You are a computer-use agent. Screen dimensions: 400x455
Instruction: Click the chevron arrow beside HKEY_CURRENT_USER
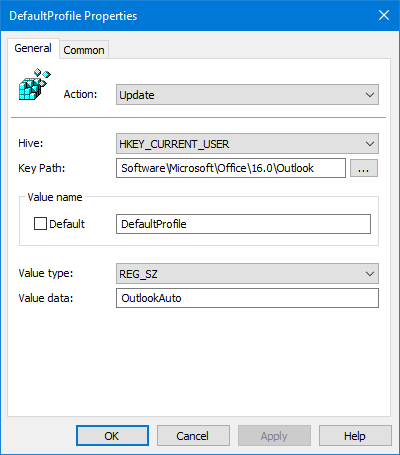[x=370, y=144]
